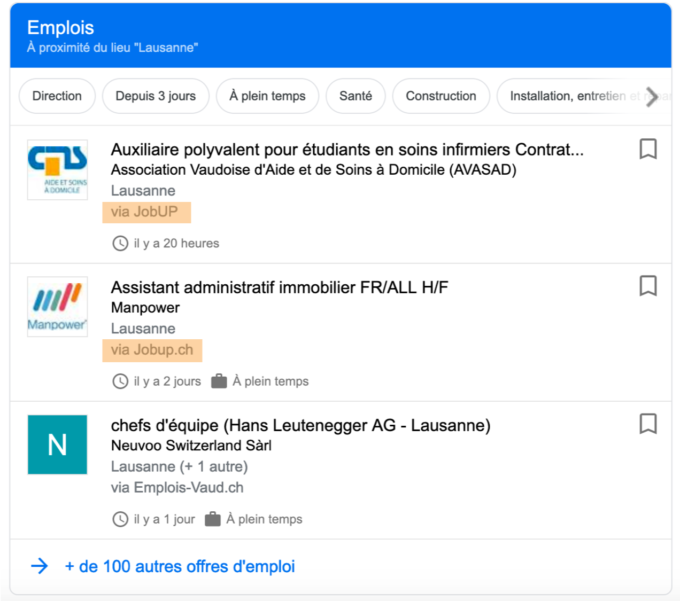
Task: Filter jobs by À plein temps
Action: pos(267,96)
